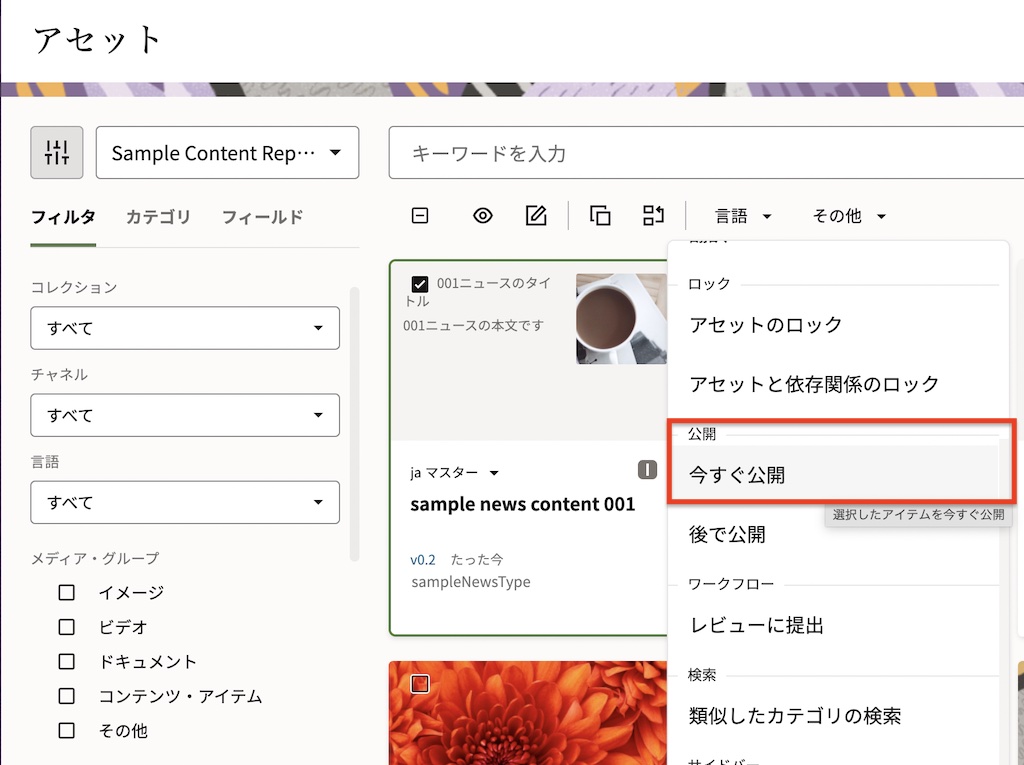This screenshot has height=765, width=1024.
Task: Expand the チャネル filter dropdown
Action: (x=184, y=415)
